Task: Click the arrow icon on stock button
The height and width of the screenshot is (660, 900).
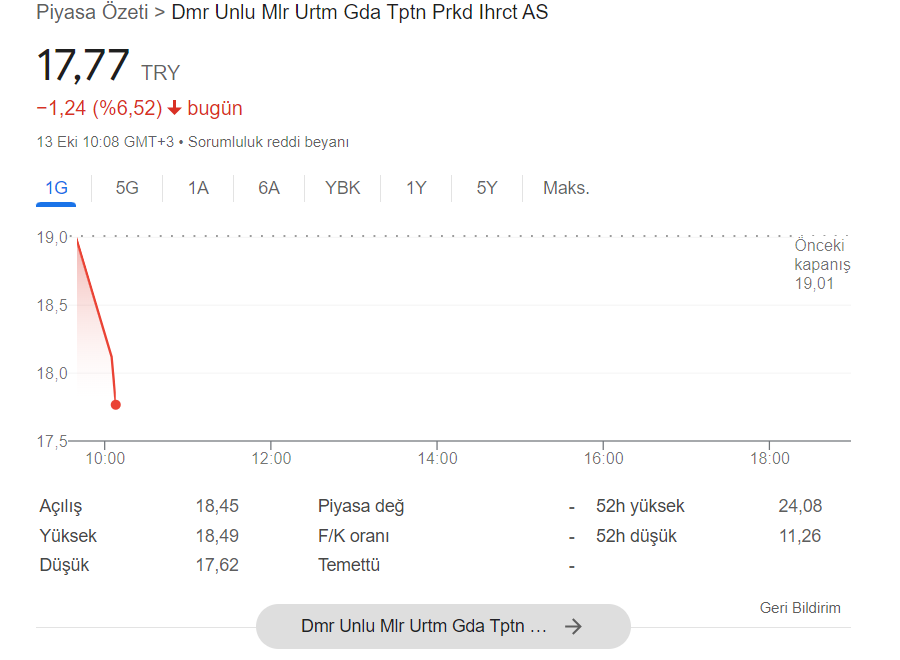Action: click(x=573, y=627)
